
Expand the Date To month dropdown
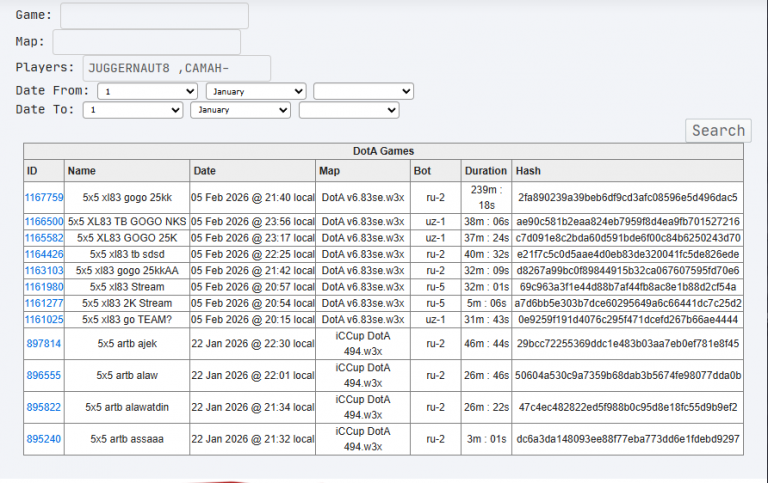[240, 110]
